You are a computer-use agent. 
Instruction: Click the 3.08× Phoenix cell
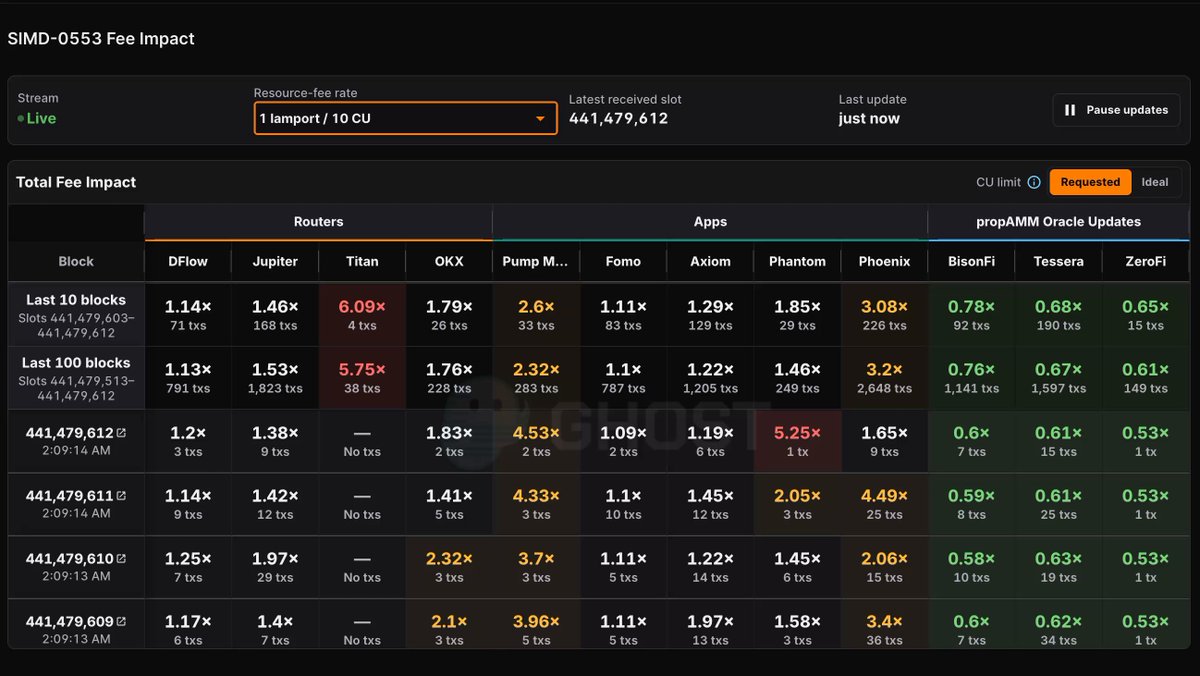coord(885,314)
